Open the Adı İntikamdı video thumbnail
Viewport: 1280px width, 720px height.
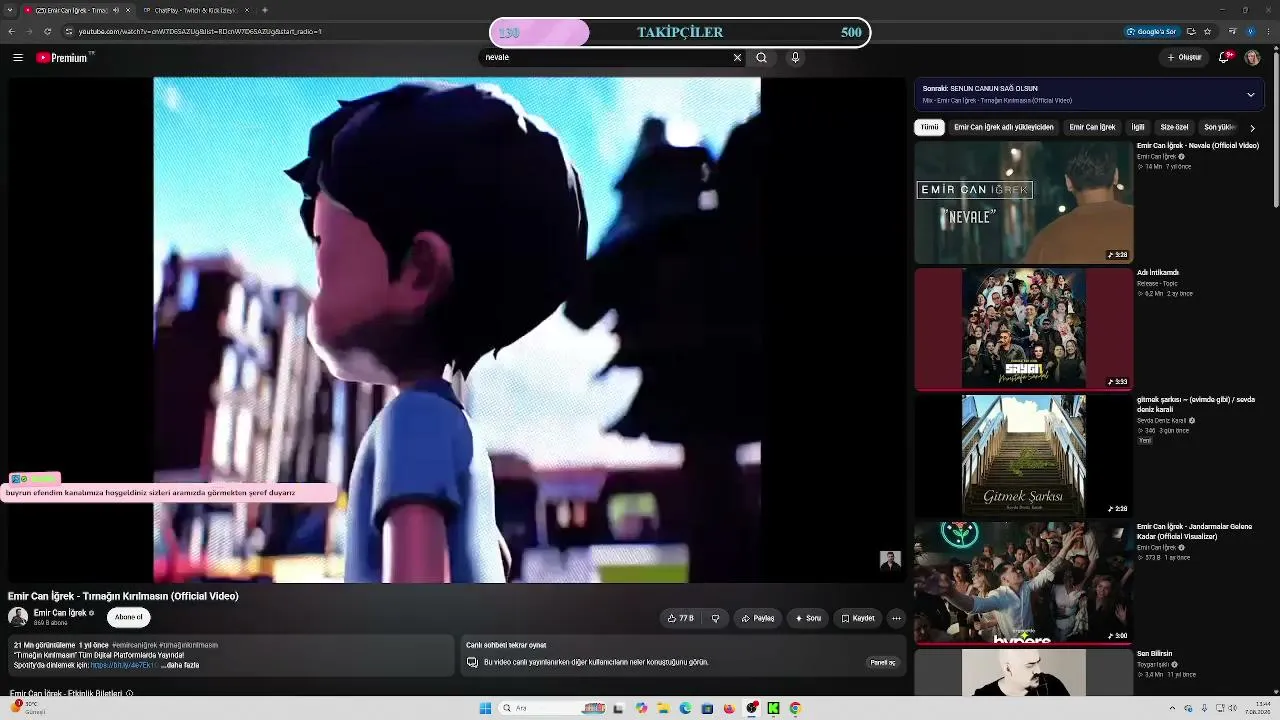click(x=1024, y=329)
